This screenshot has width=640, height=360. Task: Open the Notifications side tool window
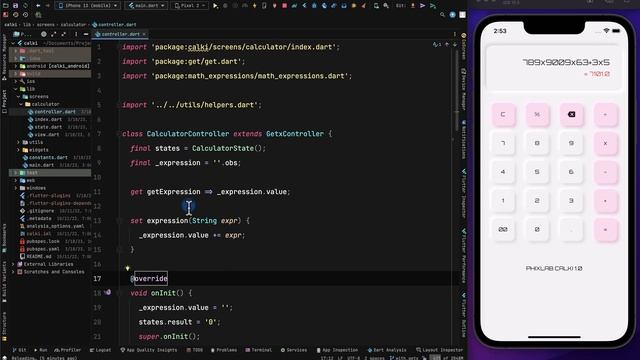(x=464, y=140)
